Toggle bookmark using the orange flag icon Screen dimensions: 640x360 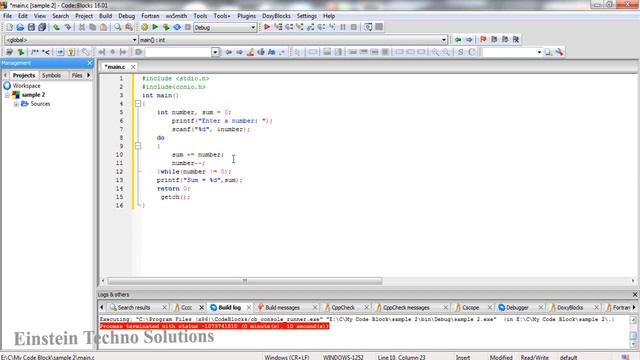pos(483,40)
